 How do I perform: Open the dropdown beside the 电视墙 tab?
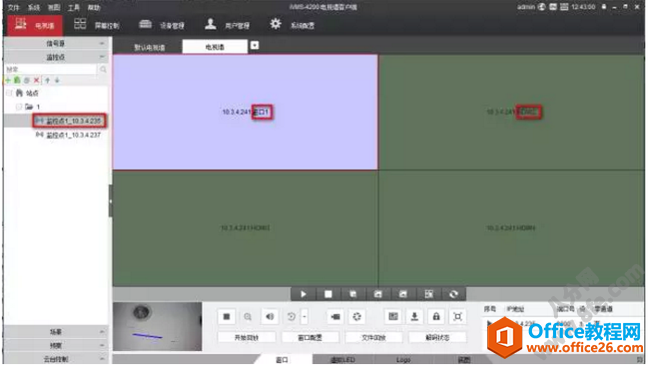(x=255, y=45)
